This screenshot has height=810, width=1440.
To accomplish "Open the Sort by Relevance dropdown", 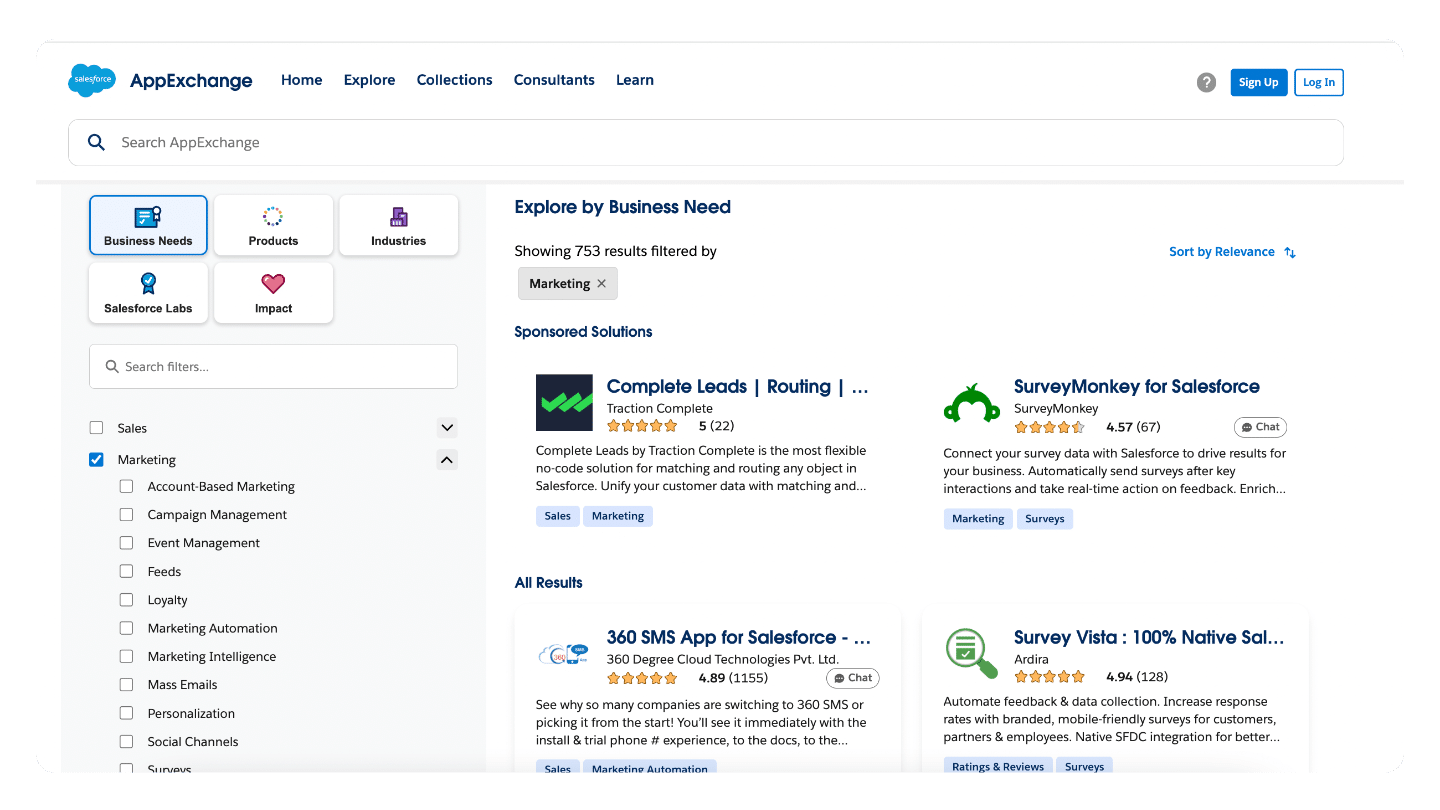I will (1232, 252).
